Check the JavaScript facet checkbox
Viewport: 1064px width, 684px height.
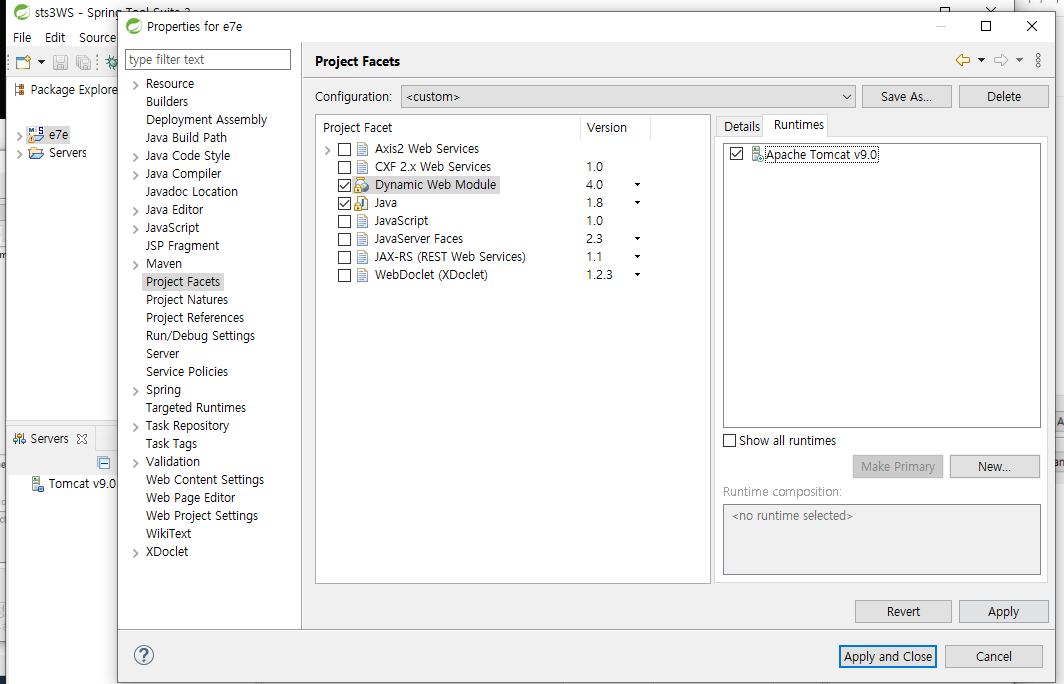point(345,221)
